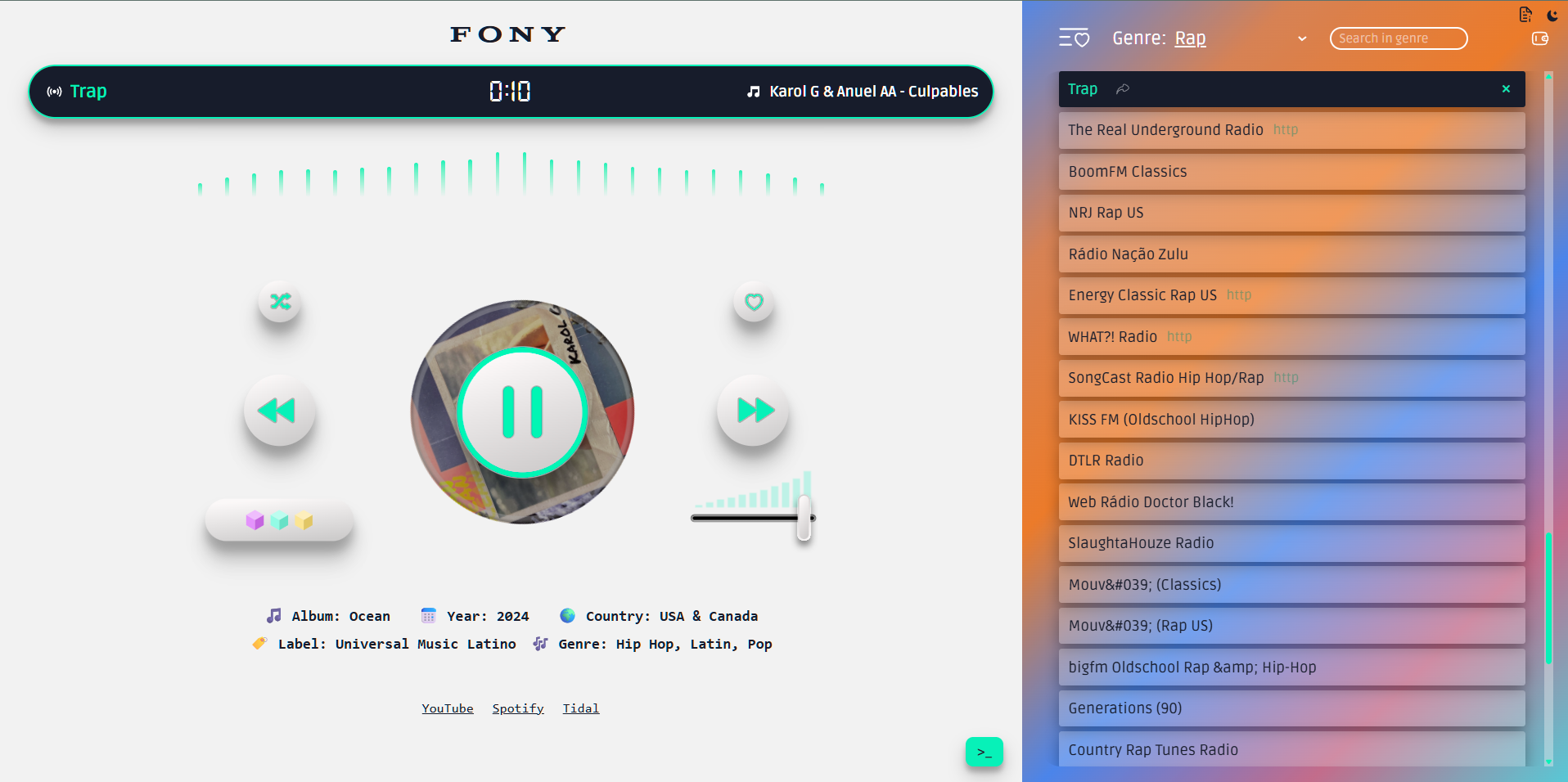
Task: Open the terminal console button
Action: point(985,752)
